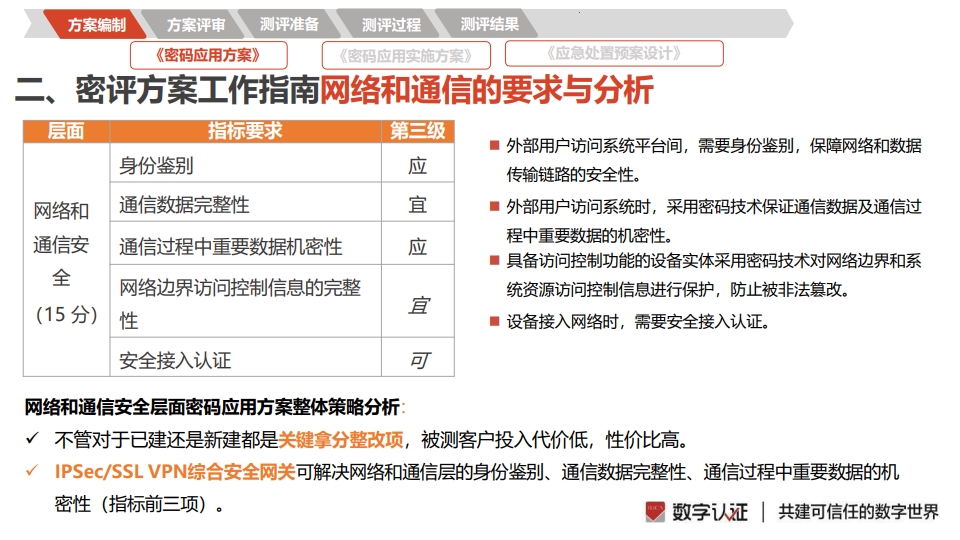This screenshot has height=540, width=960.
Task: Select the 方案评审 stage tab
Action: (196, 24)
